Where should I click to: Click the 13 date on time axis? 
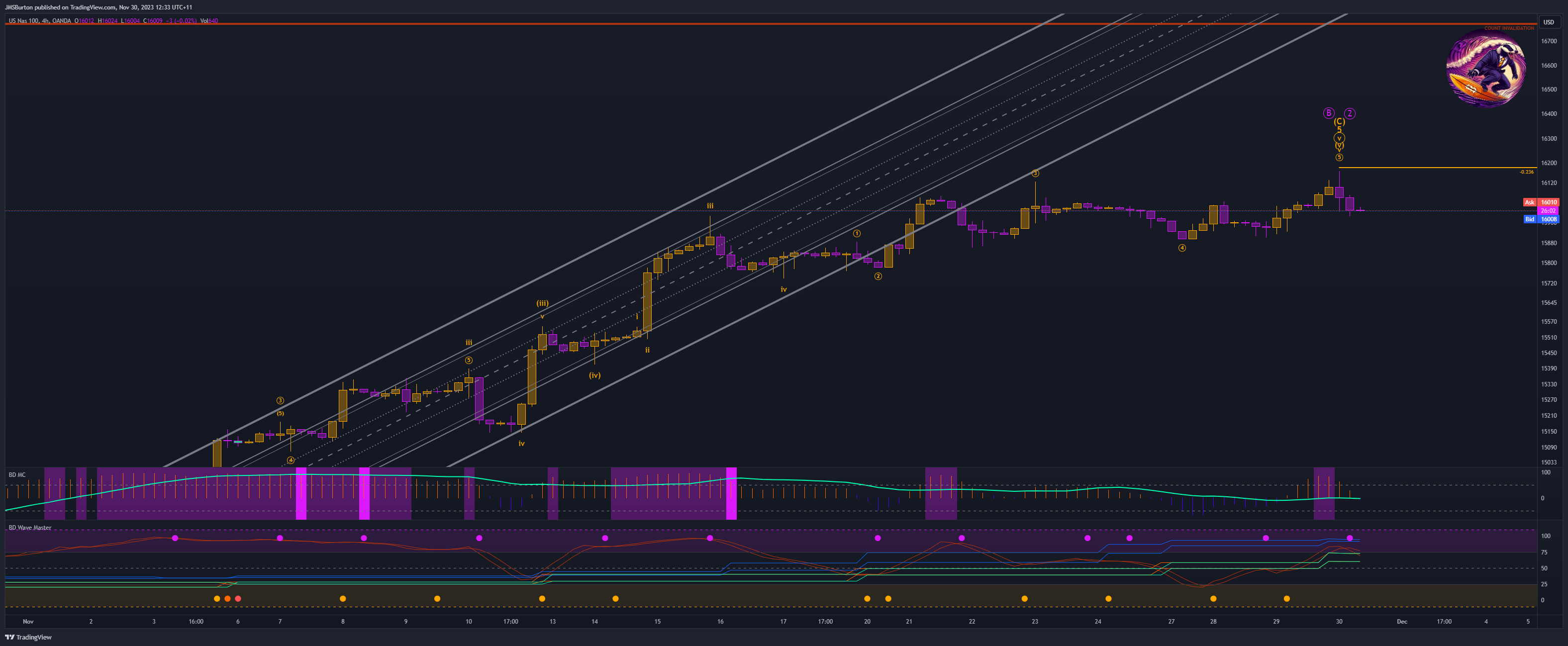[553, 622]
